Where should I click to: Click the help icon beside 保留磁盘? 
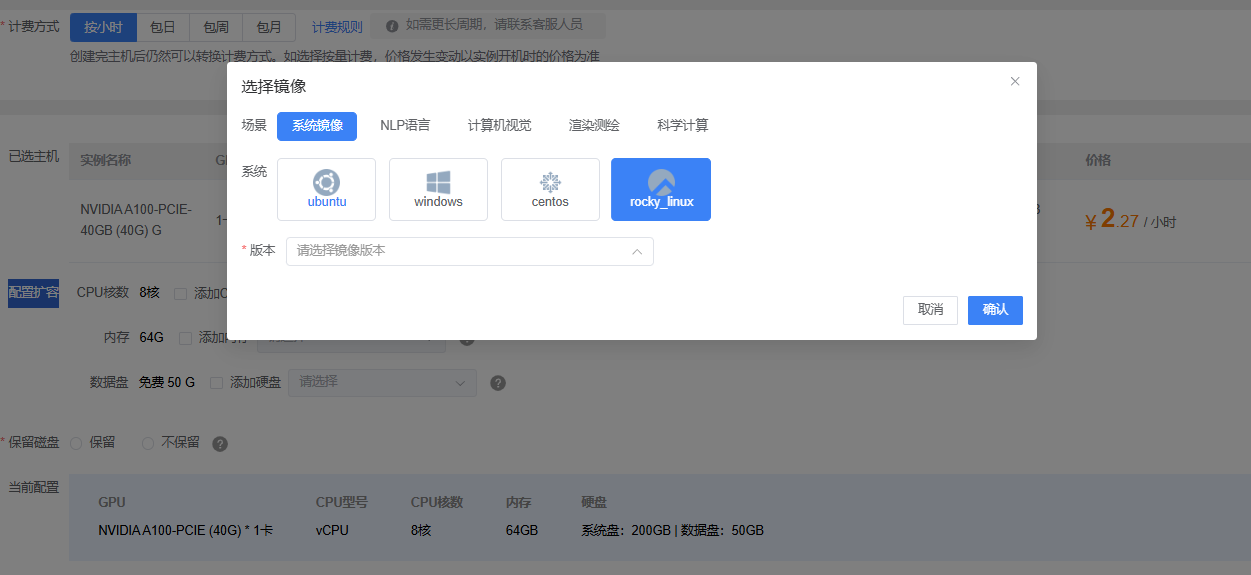pyautogui.click(x=220, y=444)
